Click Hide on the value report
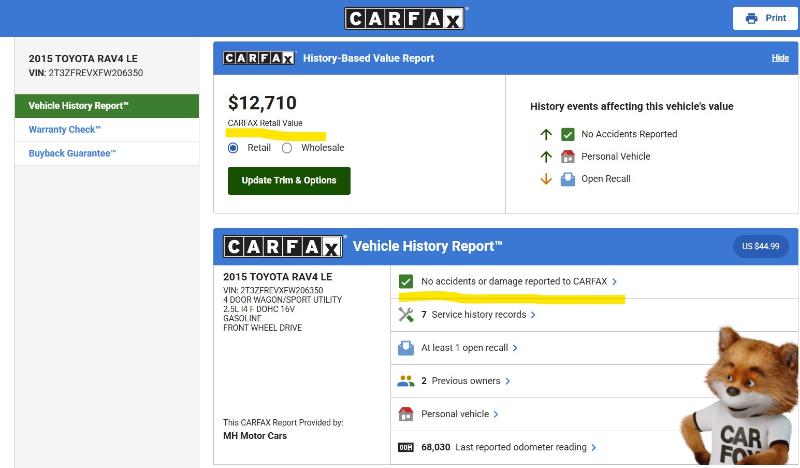800x468 pixels. 780,58
